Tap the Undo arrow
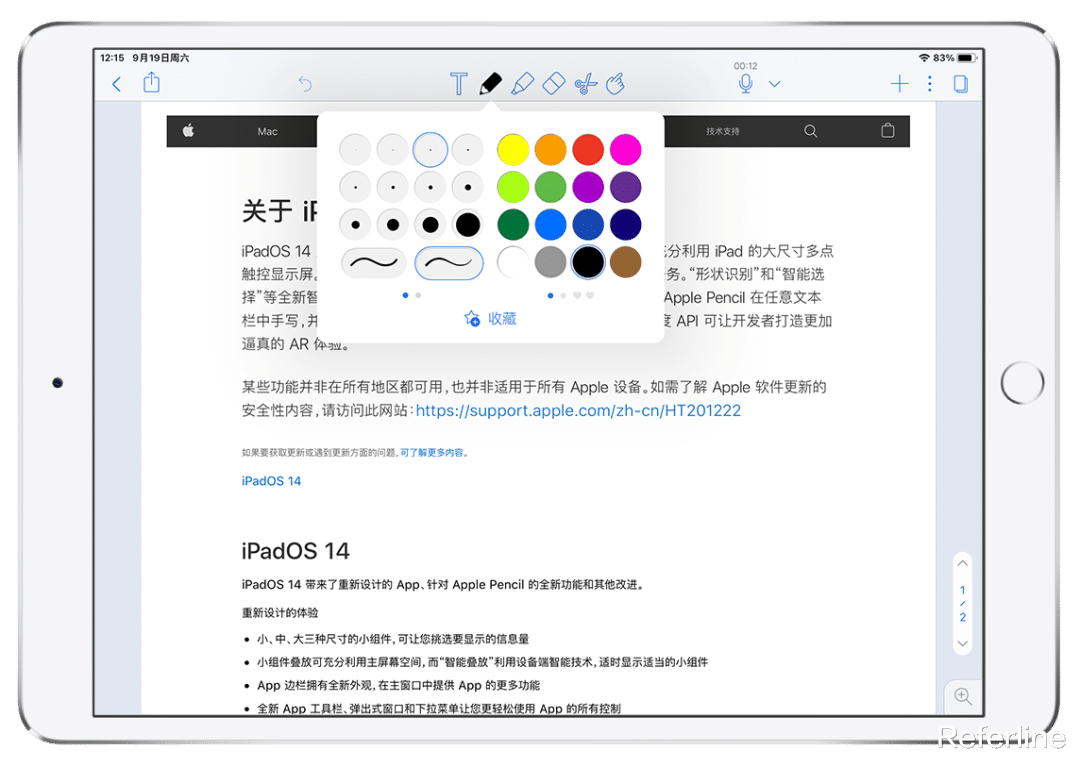 click(305, 84)
